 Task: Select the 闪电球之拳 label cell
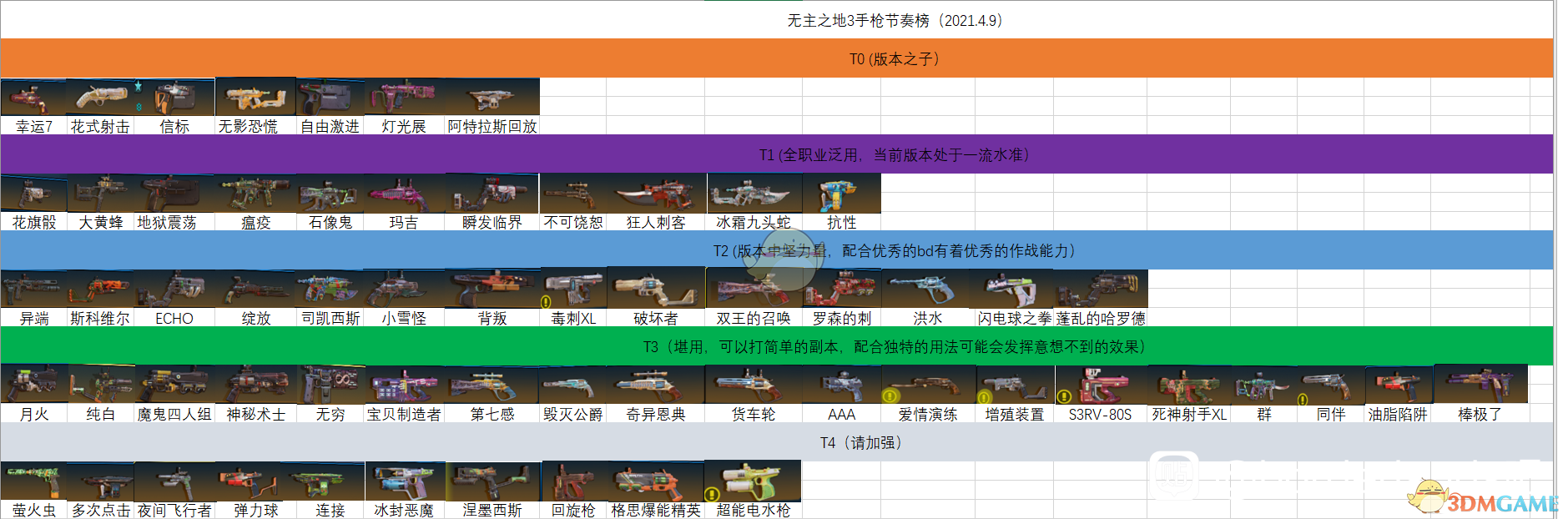pos(1015,318)
